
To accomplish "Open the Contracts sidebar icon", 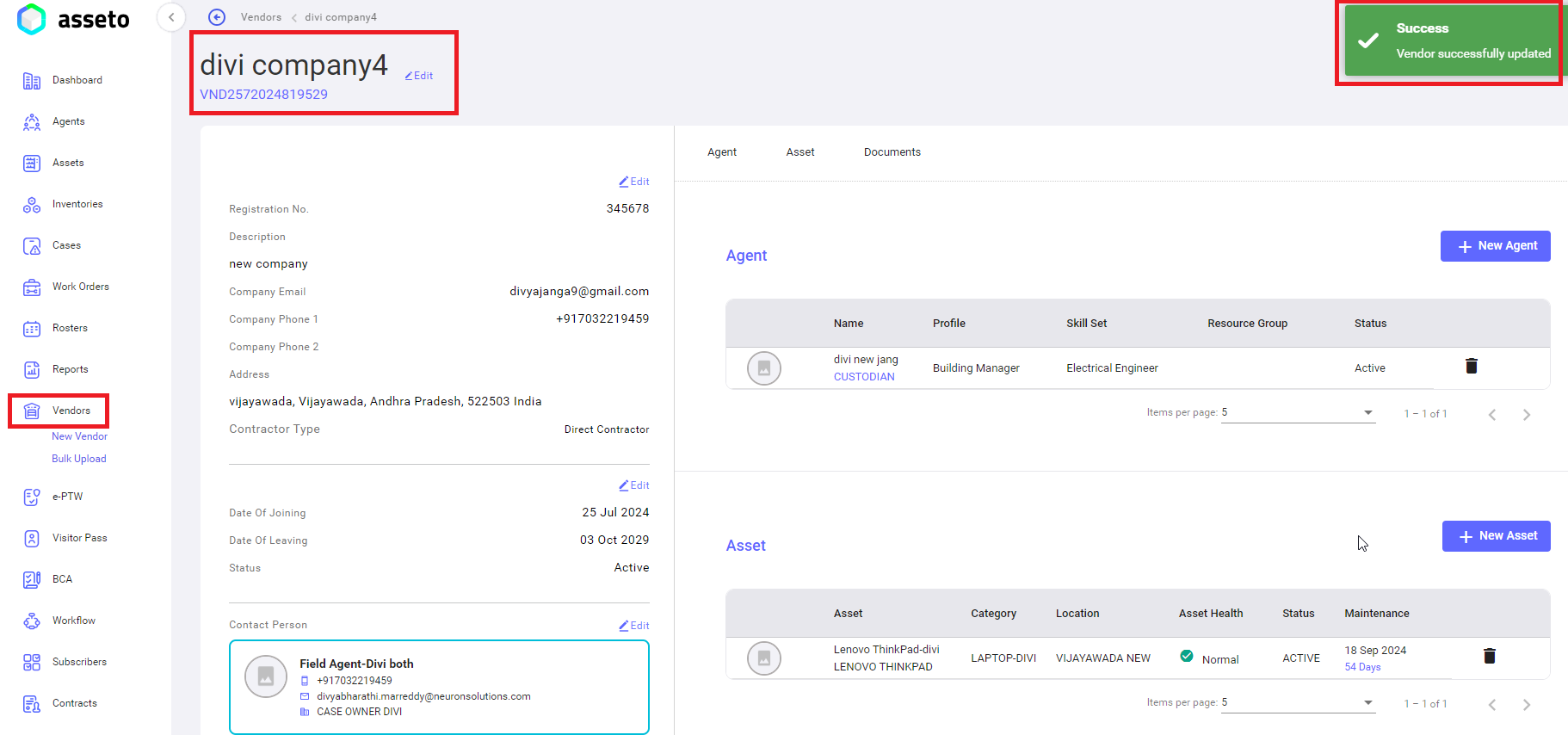I will pyautogui.click(x=32, y=704).
